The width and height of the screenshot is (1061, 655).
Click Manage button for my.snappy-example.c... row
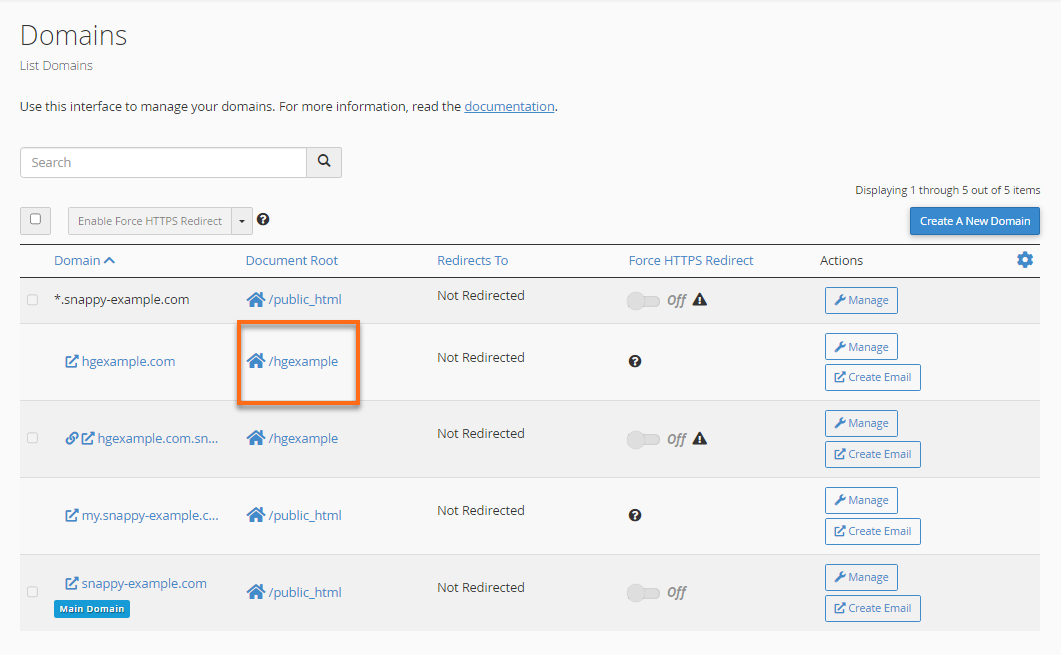tap(861, 500)
